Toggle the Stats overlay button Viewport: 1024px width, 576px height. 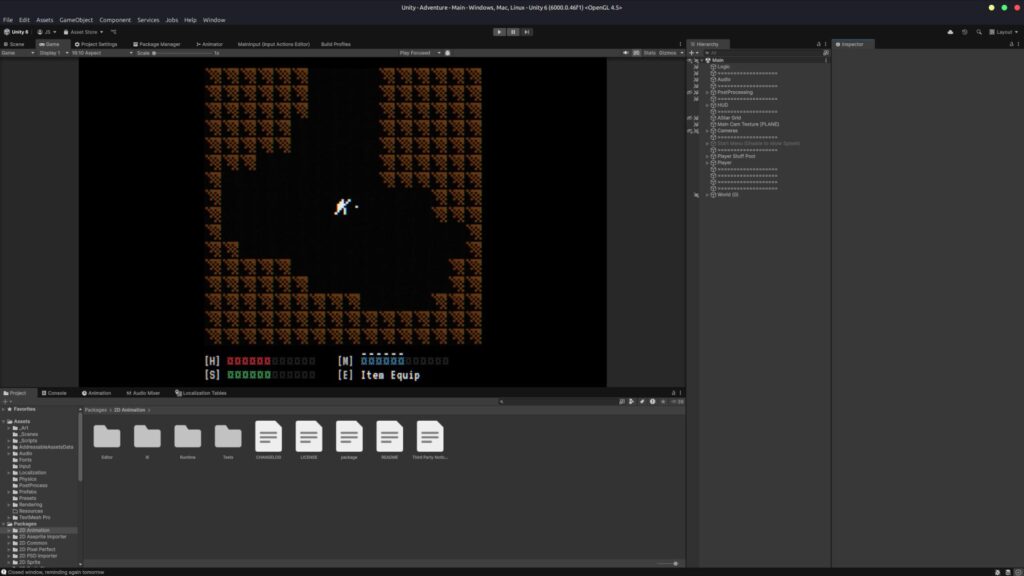pyautogui.click(x=649, y=53)
